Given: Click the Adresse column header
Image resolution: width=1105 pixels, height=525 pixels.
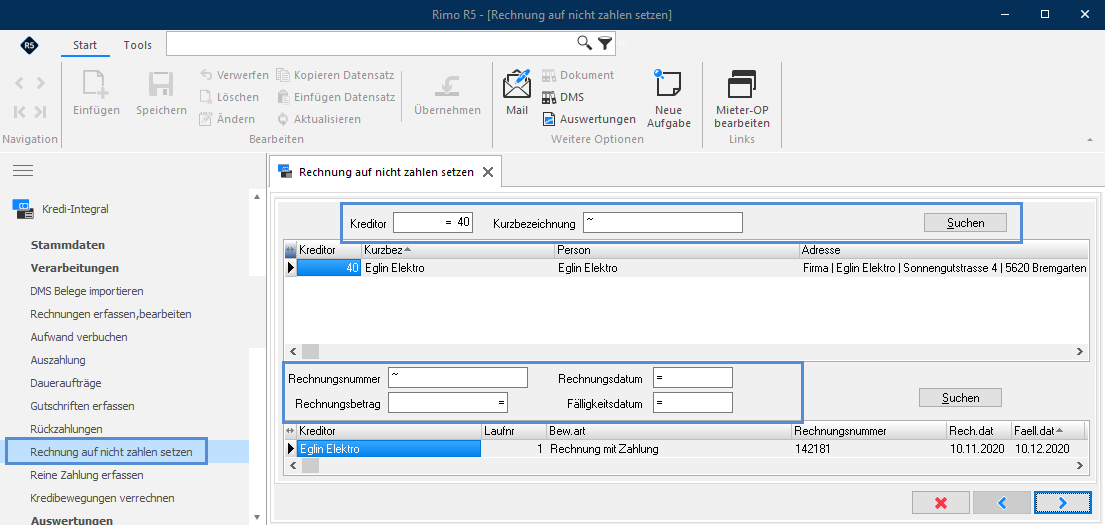Looking at the screenshot, I should (x=944, y=250).
